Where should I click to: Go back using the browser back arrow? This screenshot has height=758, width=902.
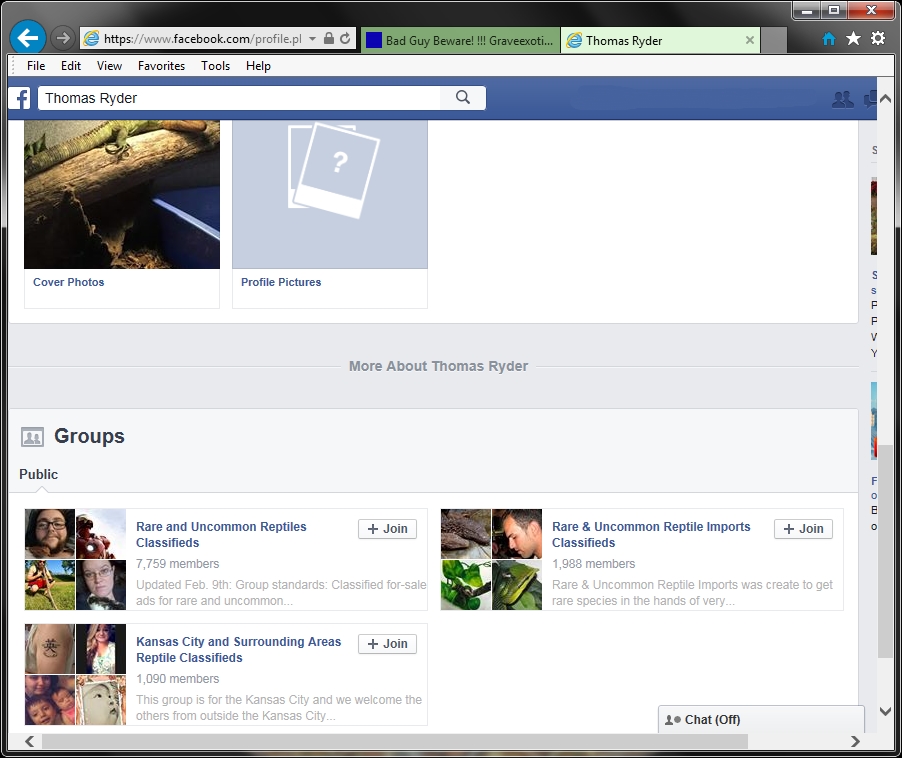[28, 38]
